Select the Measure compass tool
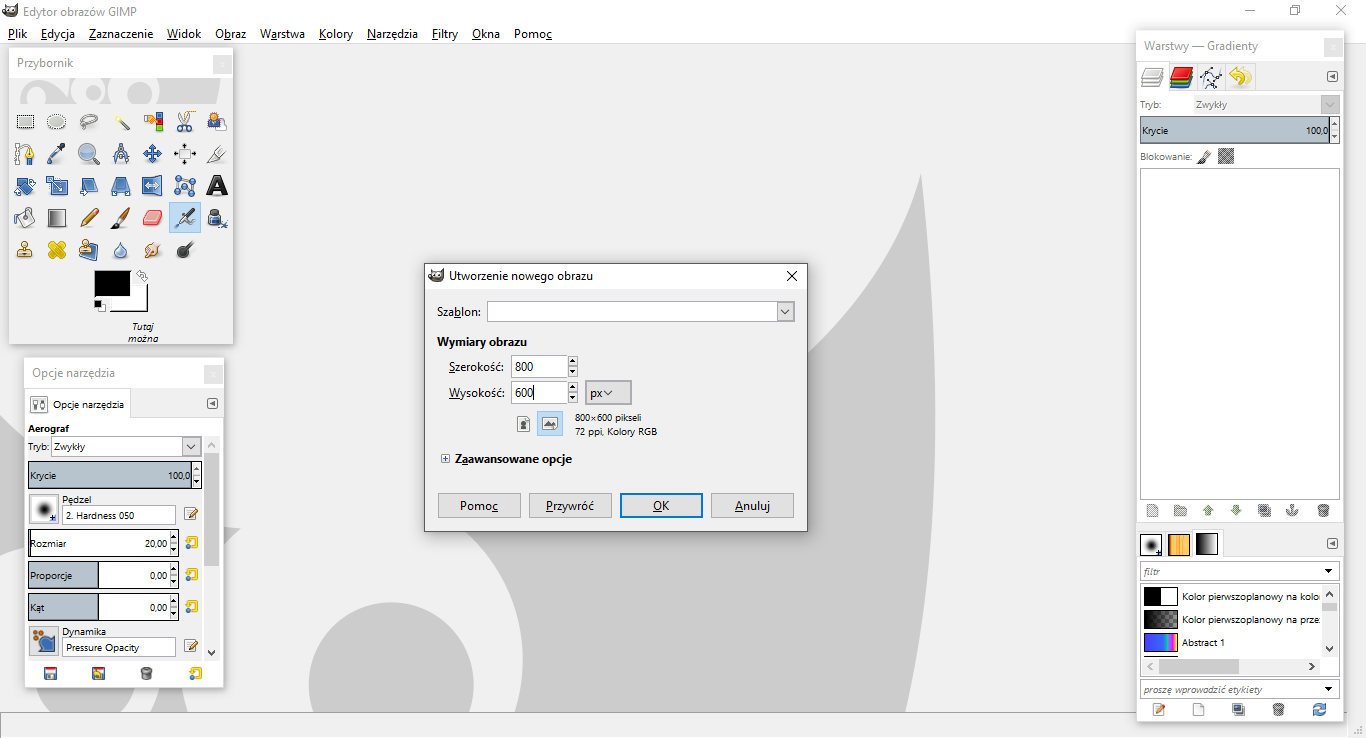Viewport: 1366px width, 738px height. click(121, 154)
